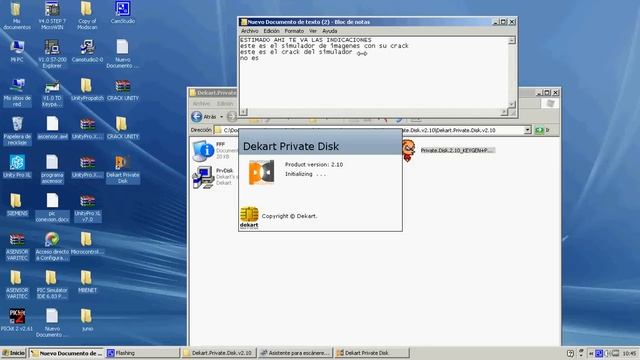Click the help icon in system tray

click(x=570, y=353)
